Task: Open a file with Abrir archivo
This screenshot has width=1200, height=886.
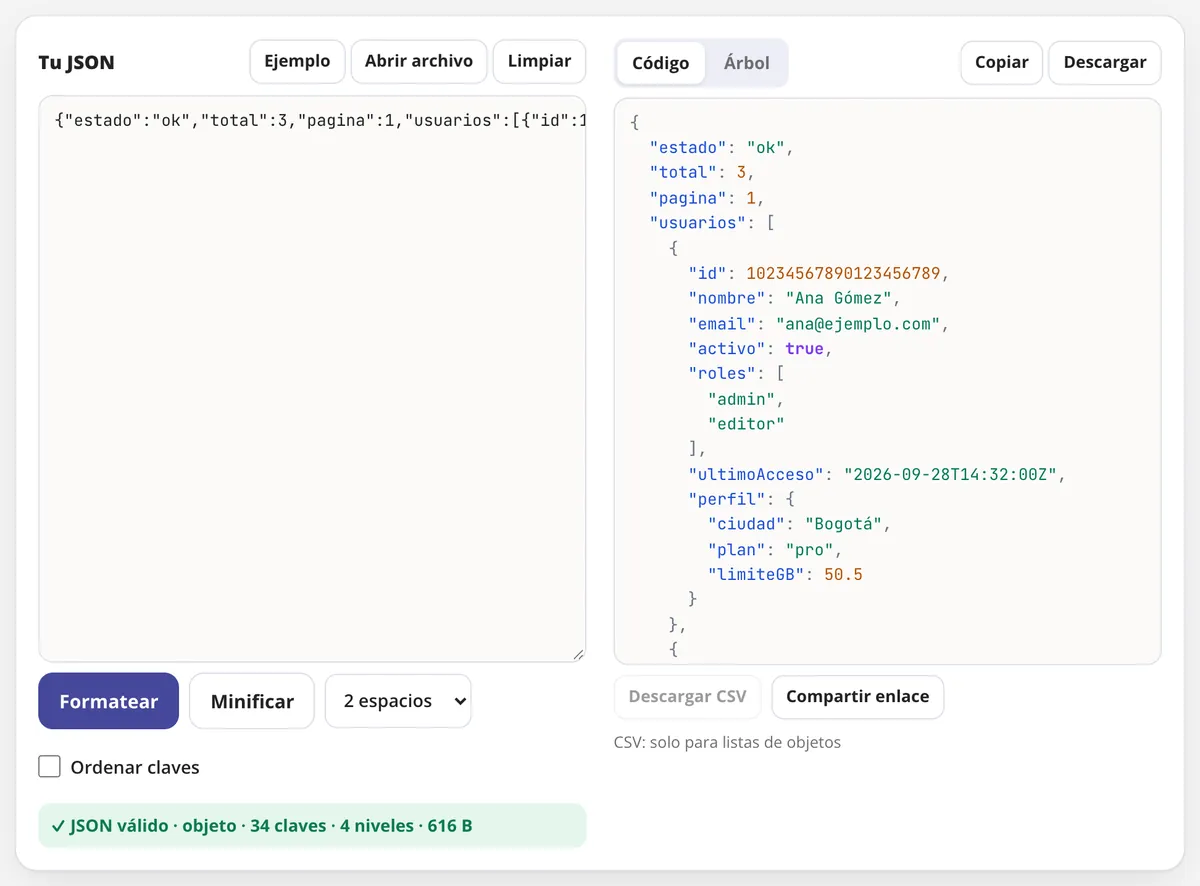Action: (419, 61)
